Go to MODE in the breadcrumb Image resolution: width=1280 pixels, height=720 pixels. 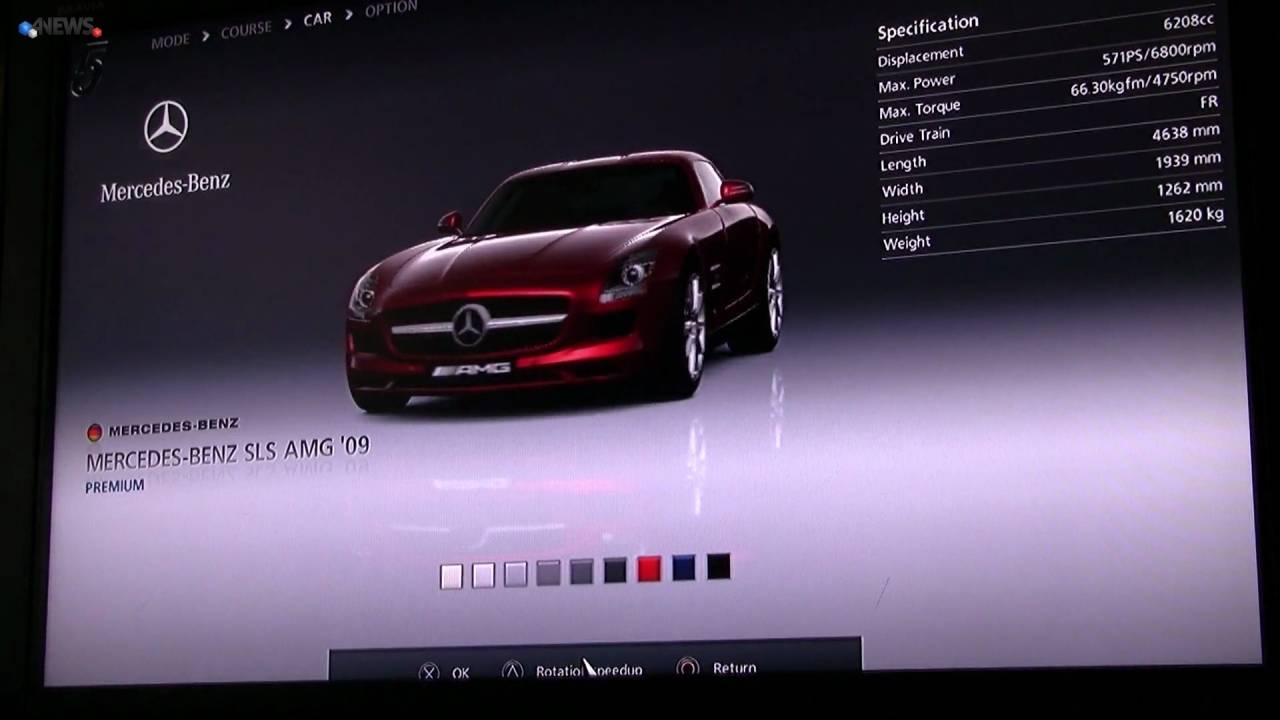tap(170, 41)
